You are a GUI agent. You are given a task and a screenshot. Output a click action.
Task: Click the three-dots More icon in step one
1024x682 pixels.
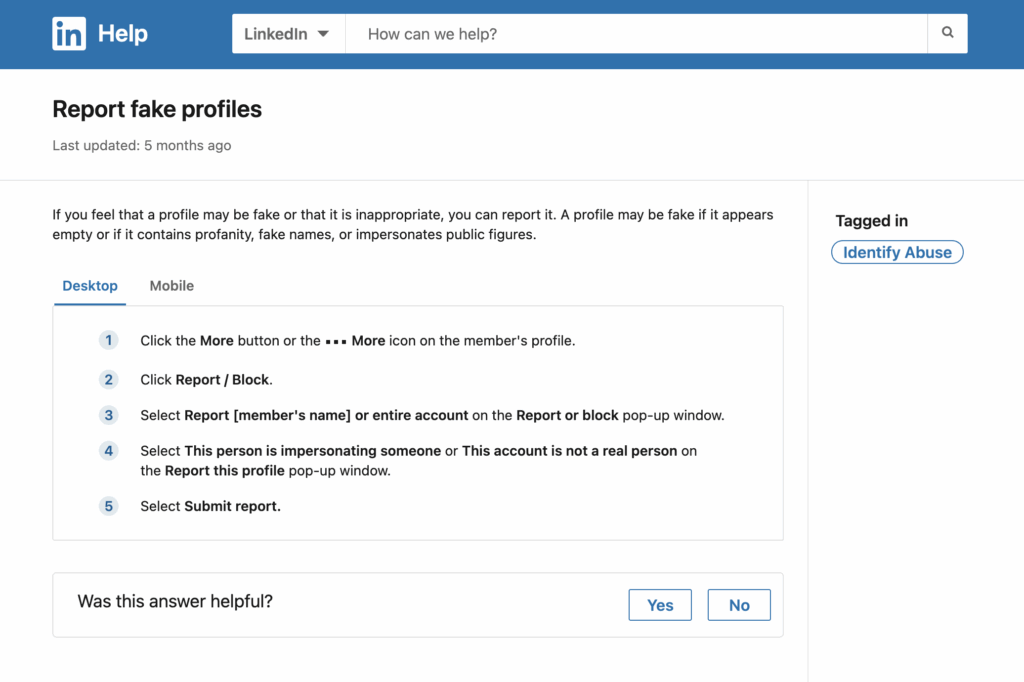[336, 342]
